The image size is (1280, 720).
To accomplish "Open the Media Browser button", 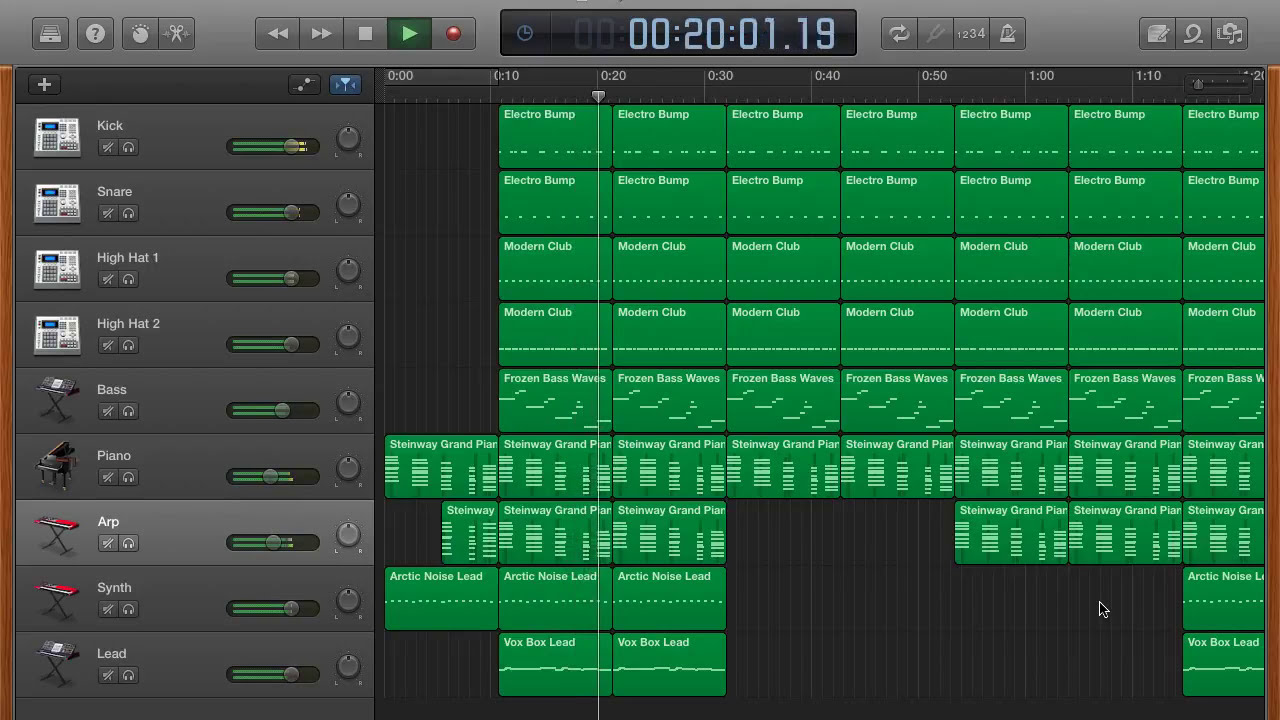I will pos(1230,34).
